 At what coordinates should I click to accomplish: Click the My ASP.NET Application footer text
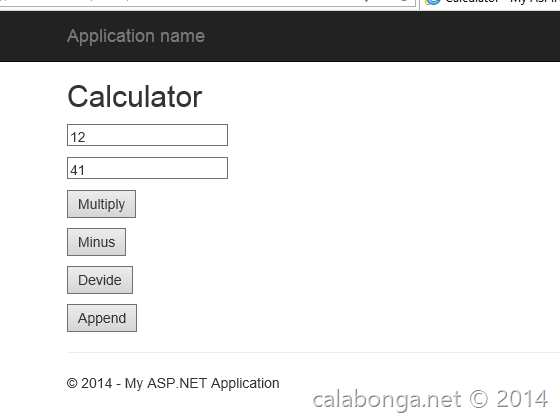202,384
